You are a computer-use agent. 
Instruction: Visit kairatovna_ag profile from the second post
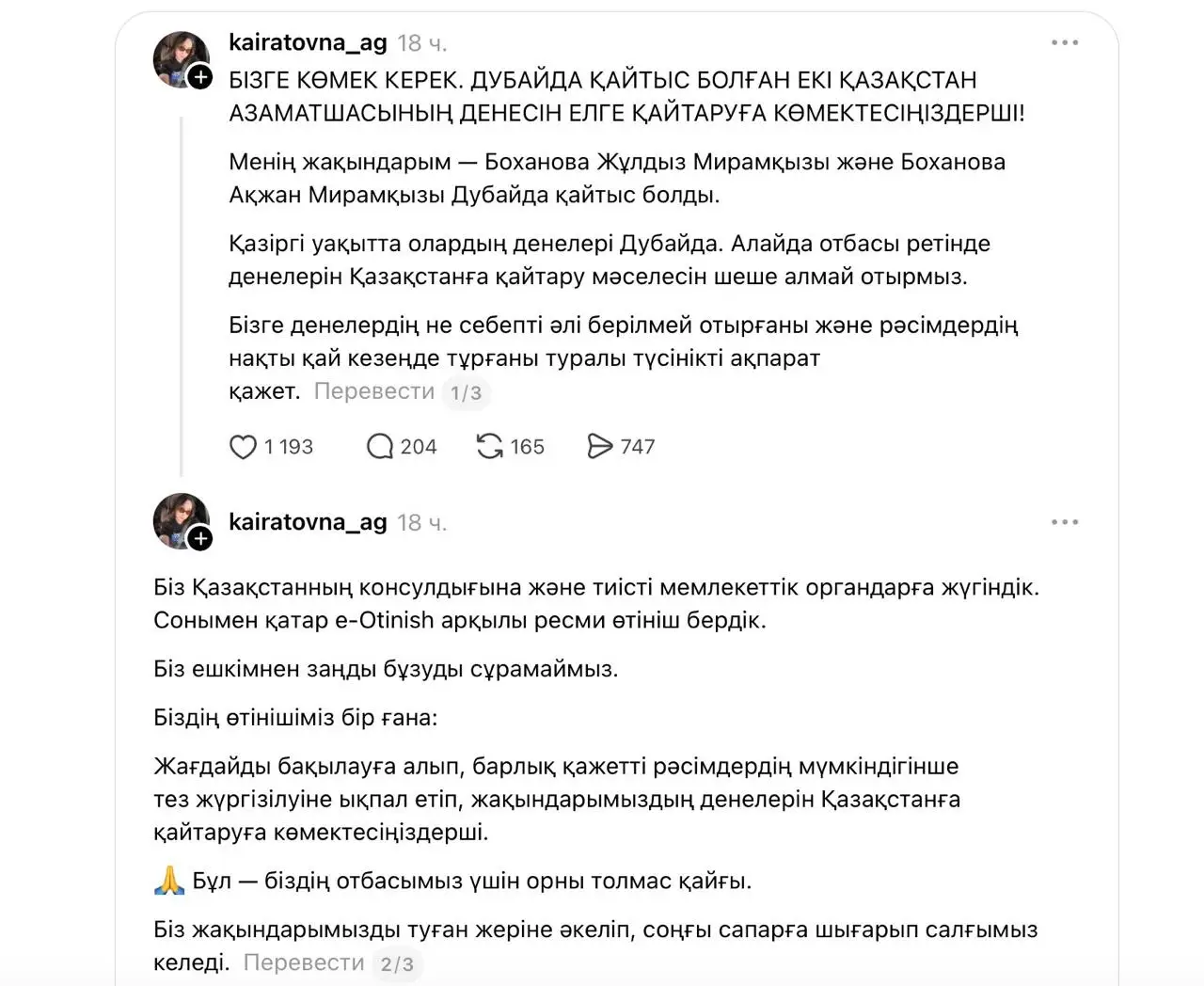point(308,522)
